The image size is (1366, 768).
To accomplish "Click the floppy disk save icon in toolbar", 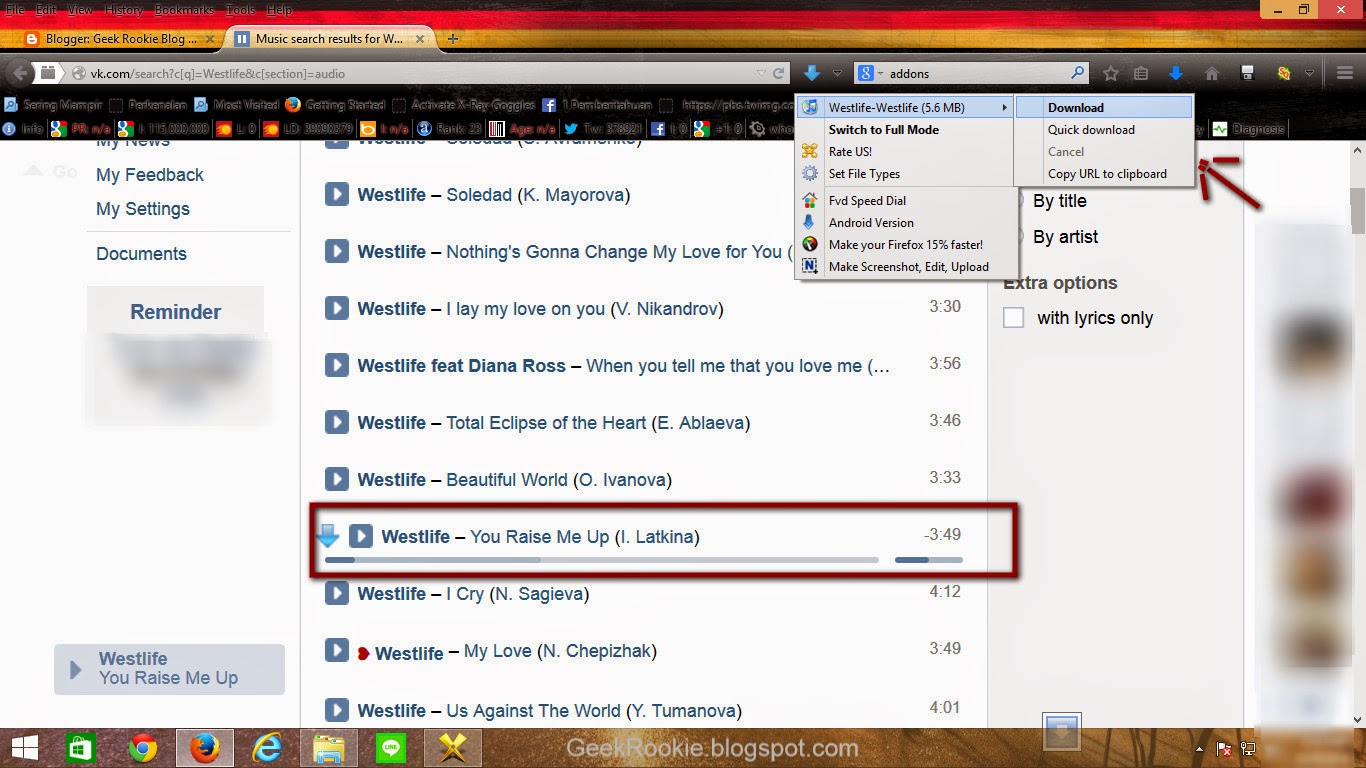I will [x=1247, y=73].
